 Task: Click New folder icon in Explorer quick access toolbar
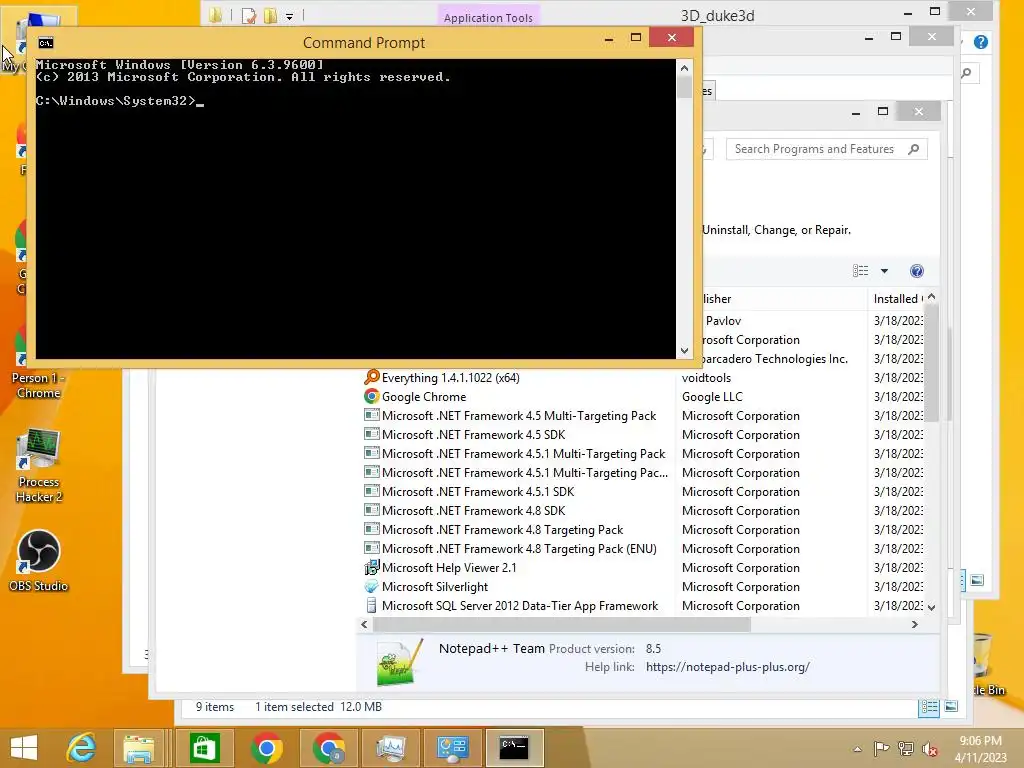point(270,16)
